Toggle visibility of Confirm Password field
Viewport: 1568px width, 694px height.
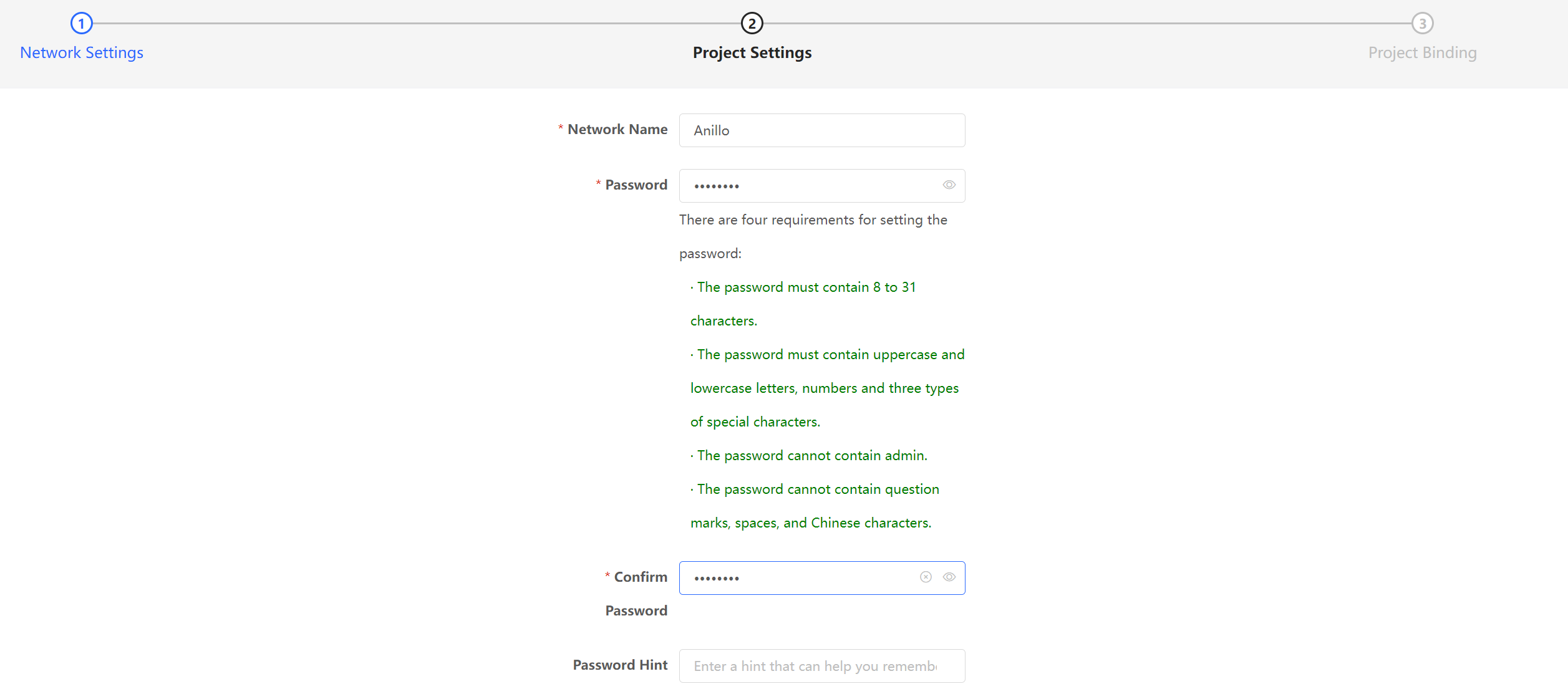pos(949,577)
